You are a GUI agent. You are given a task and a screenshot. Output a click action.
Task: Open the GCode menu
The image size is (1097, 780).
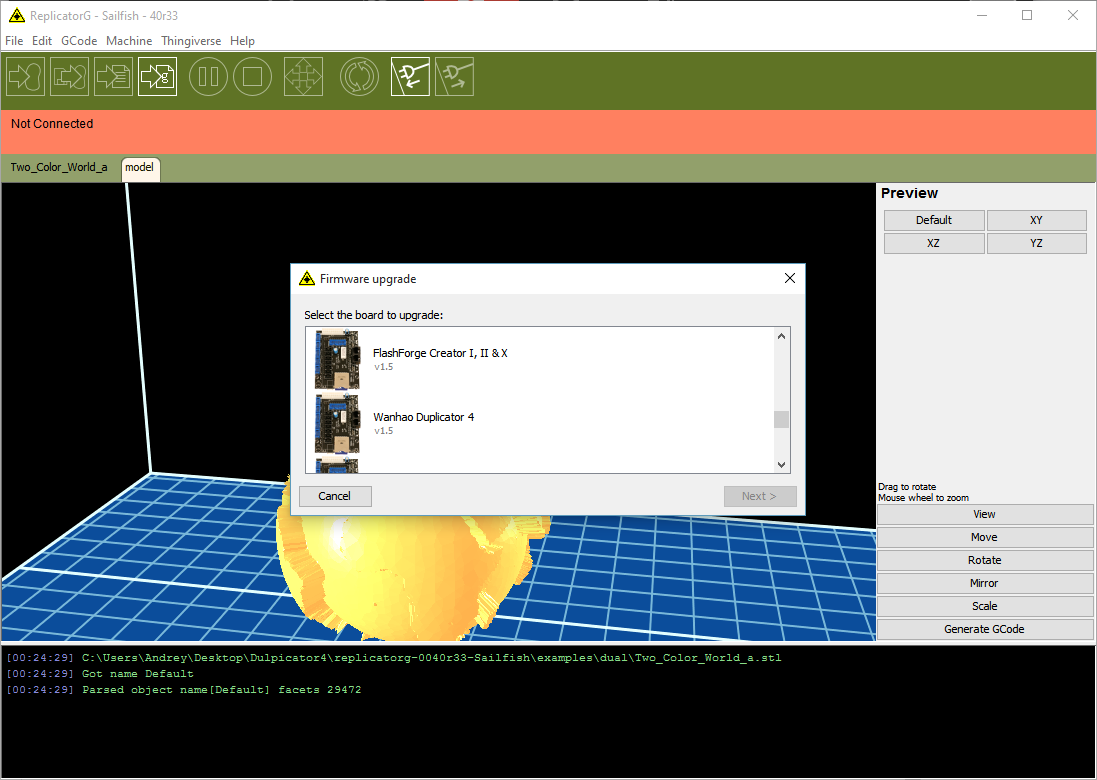[x=79, y=41]
